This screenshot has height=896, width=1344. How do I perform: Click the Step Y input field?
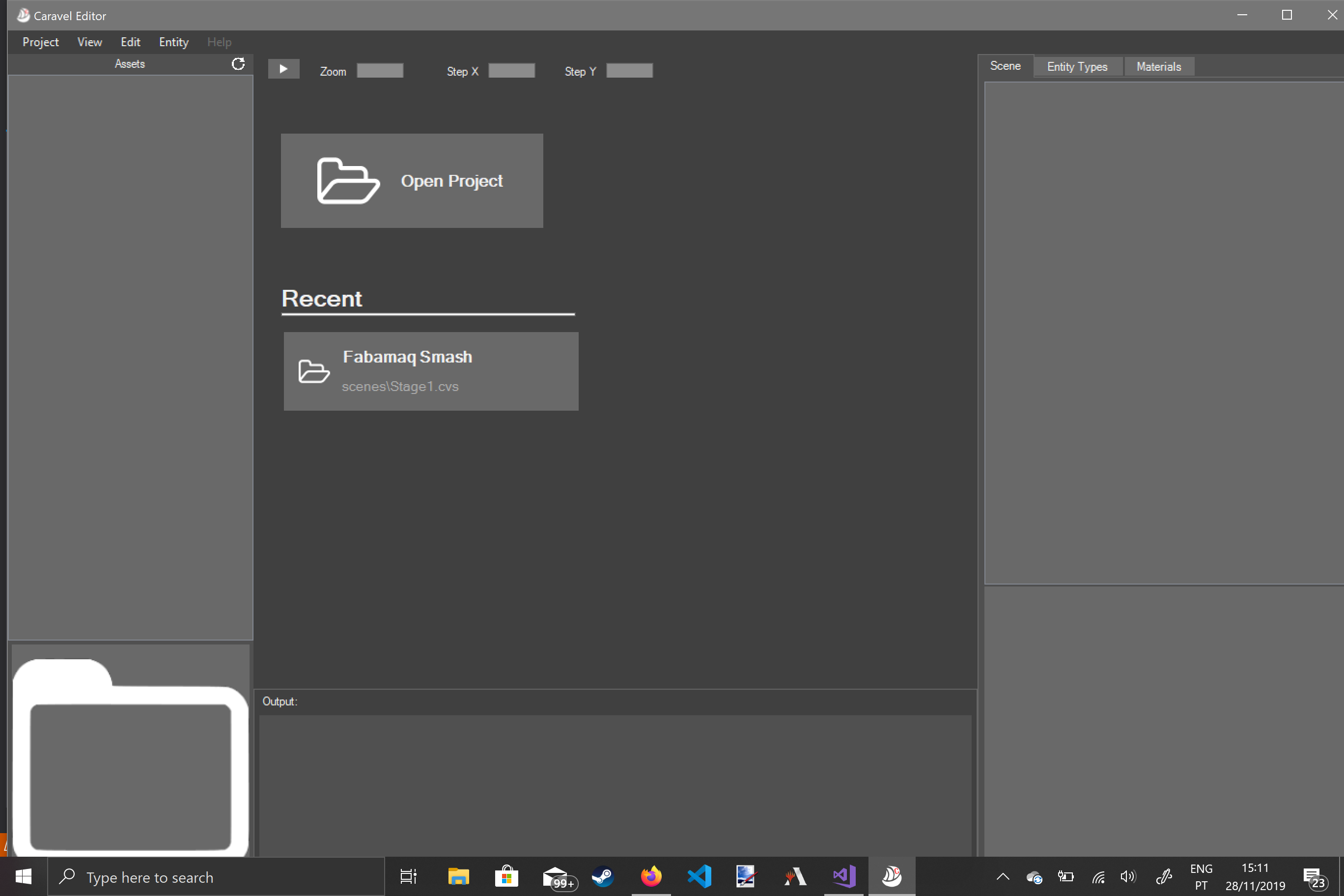point(629,71)
